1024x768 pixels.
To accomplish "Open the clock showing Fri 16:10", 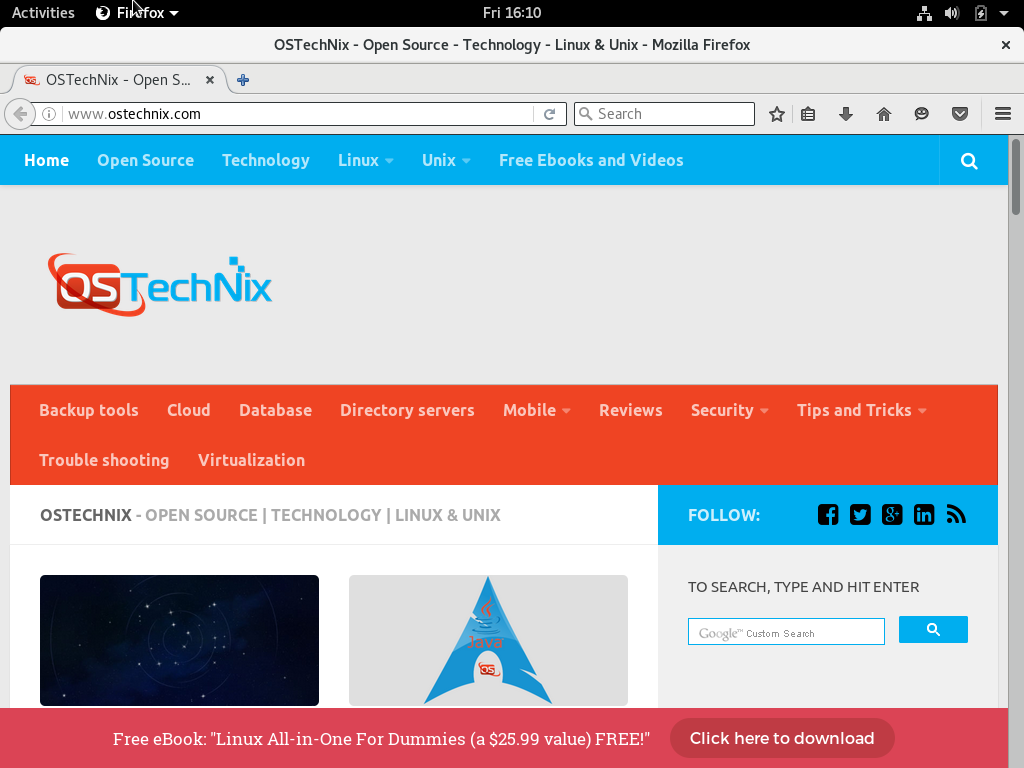I will 512,13.
